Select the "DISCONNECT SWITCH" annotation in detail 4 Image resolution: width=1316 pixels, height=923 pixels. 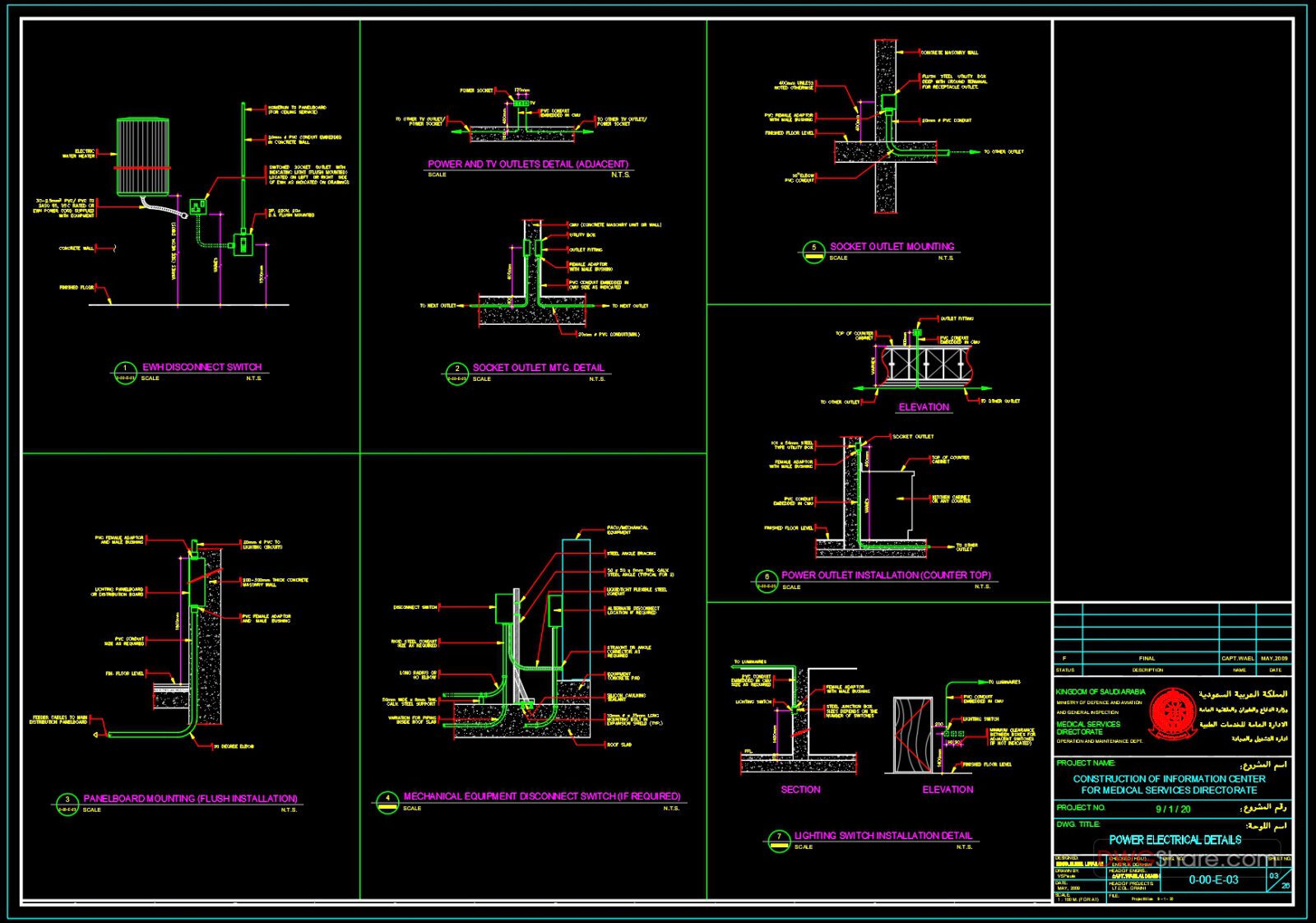[x=415, y=607]
